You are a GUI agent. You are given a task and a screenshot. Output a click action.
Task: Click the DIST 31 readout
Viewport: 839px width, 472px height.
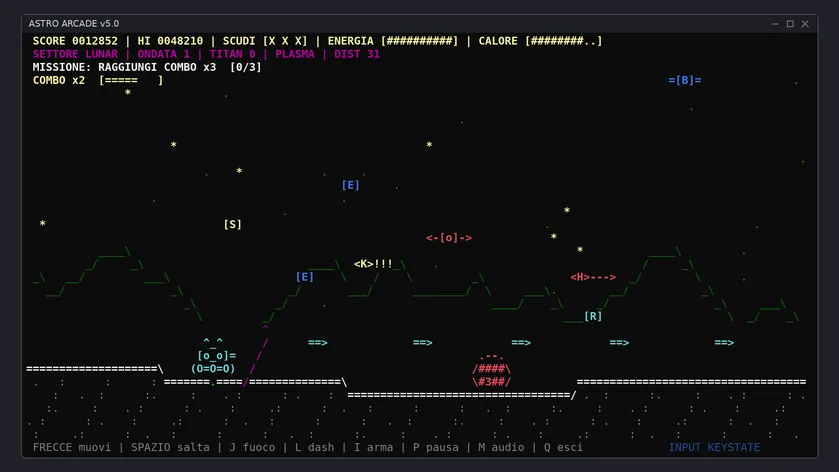(357, 54)
